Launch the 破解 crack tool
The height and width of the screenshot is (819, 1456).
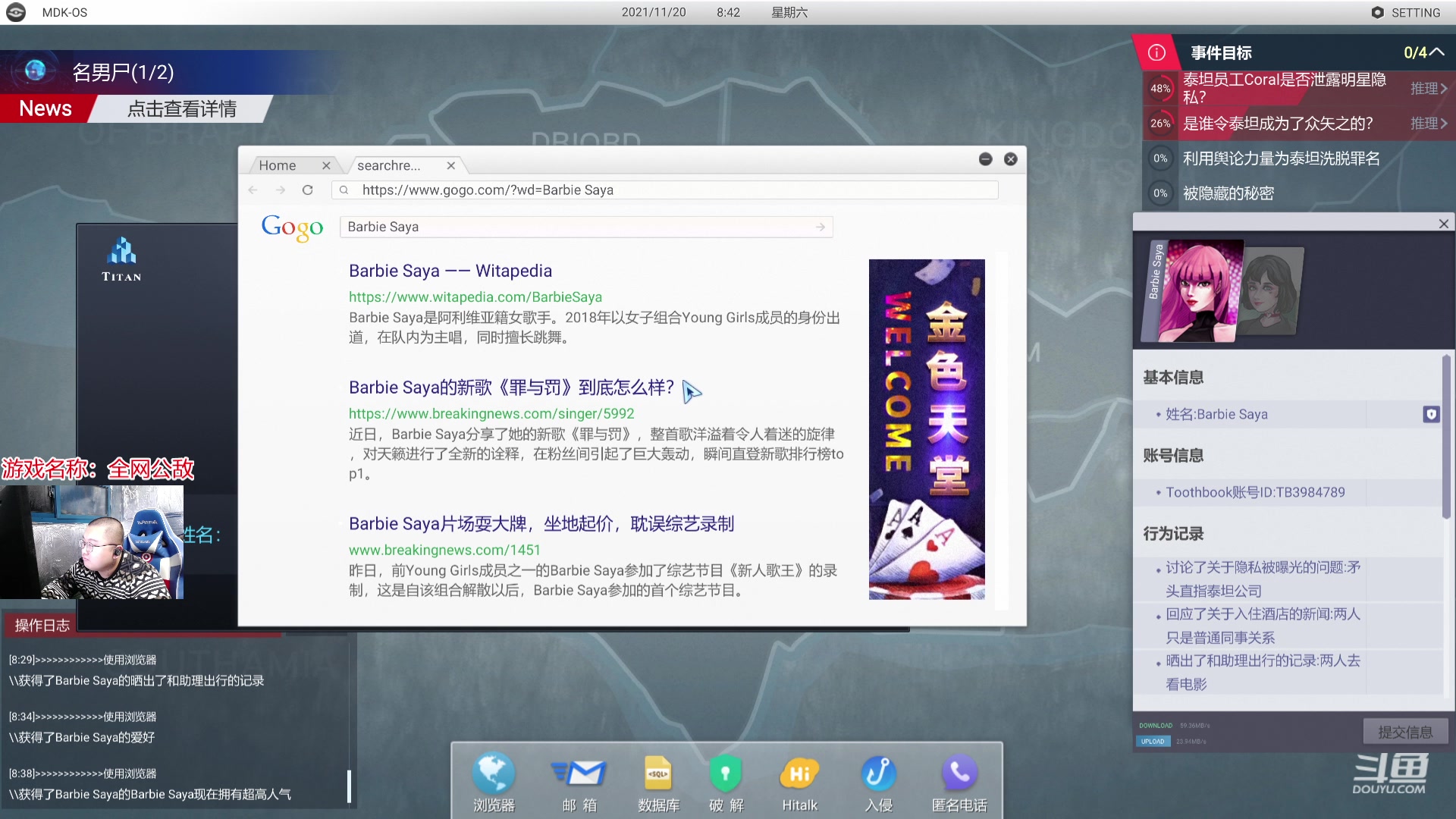click(x=726, y=783)
